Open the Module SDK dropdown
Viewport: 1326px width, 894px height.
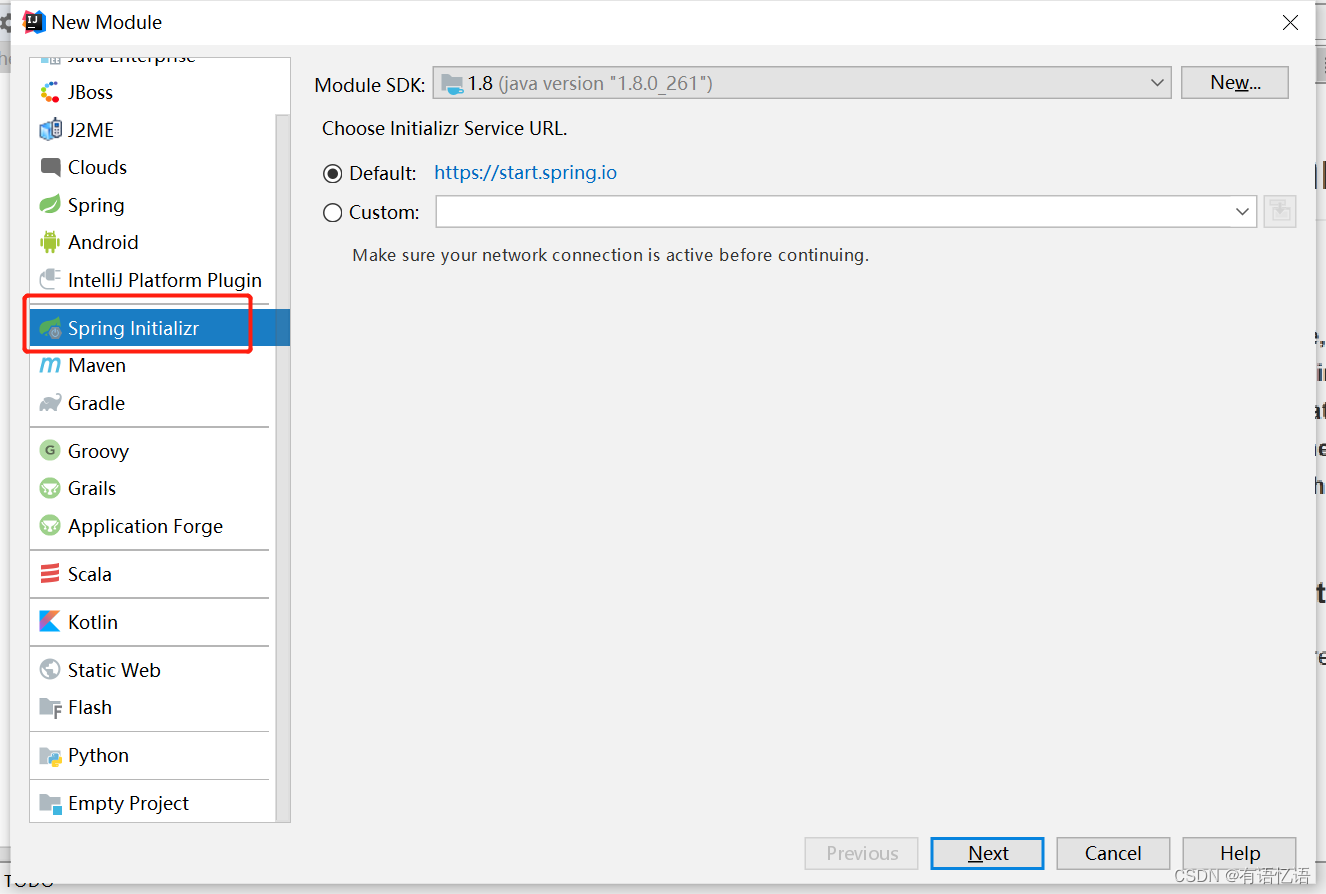[801, 83]
